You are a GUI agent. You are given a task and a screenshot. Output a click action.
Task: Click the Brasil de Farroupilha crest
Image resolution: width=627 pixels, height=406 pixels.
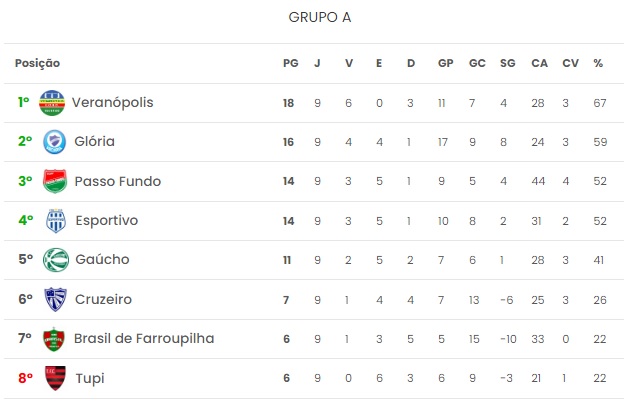54,339
